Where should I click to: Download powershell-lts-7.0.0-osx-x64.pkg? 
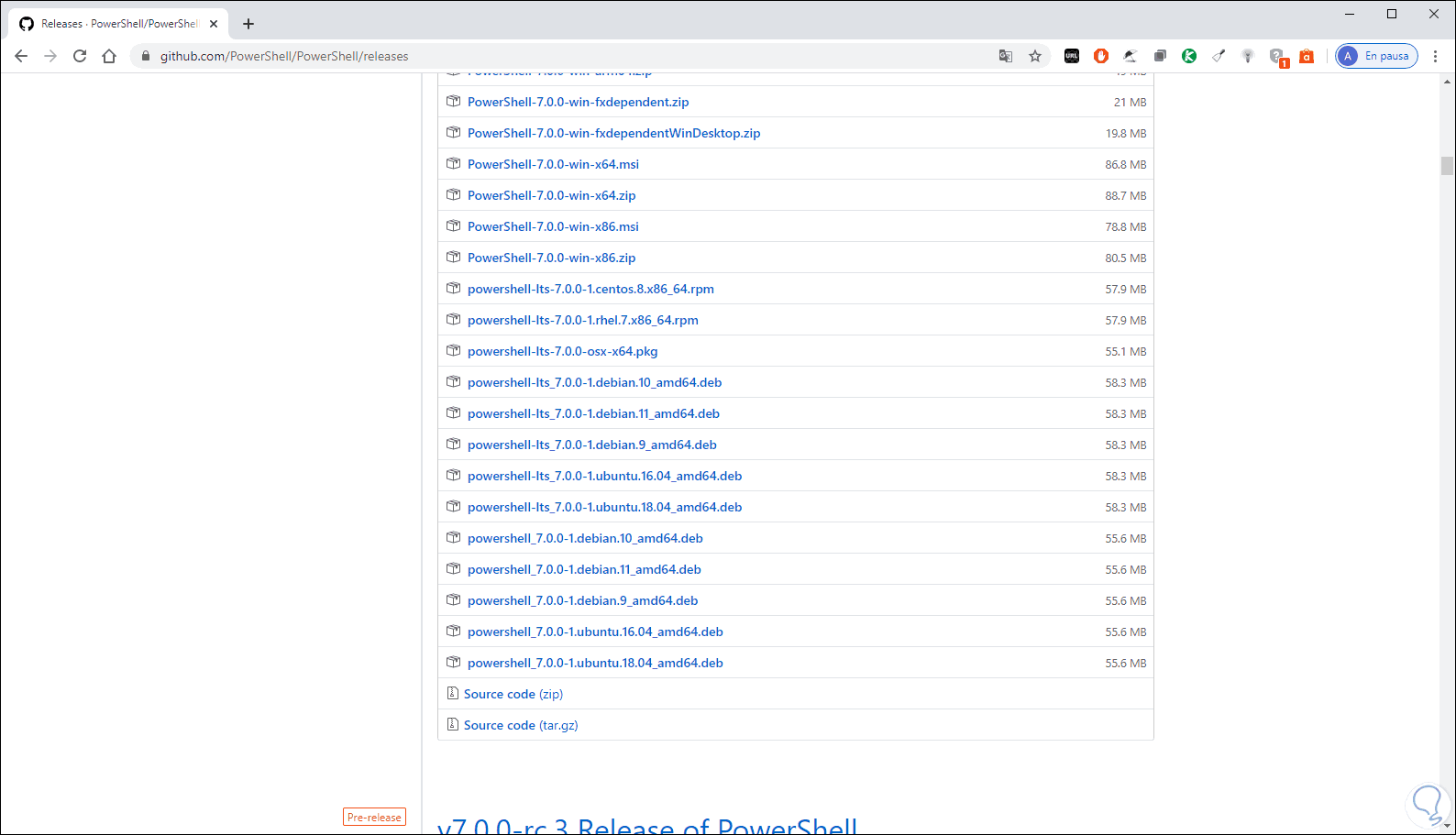click(563, 351)
